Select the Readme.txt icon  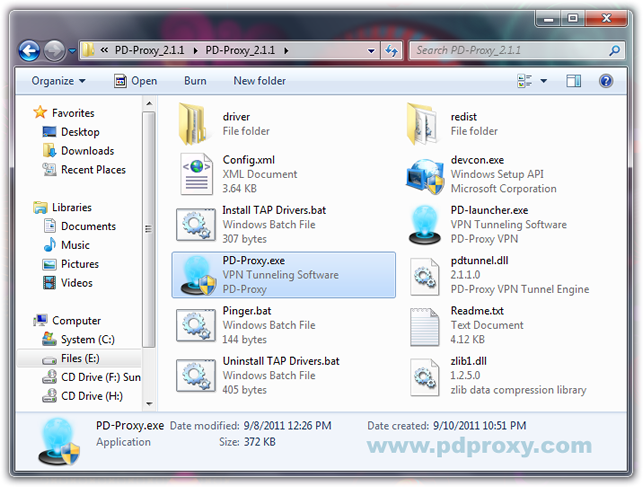424,327
